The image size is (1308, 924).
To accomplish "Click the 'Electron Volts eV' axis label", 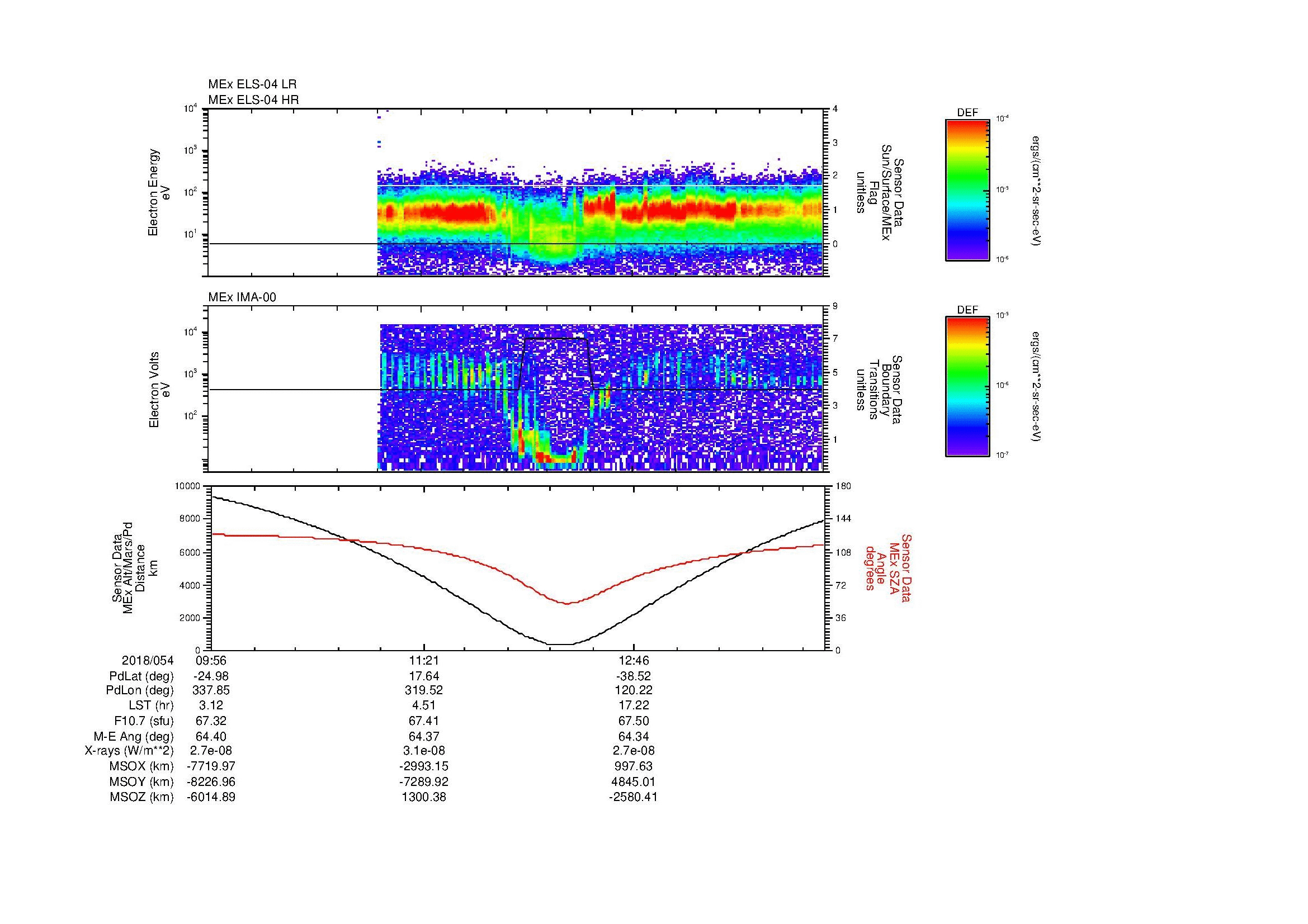I will pyautogui.click(x=159, y=390).
